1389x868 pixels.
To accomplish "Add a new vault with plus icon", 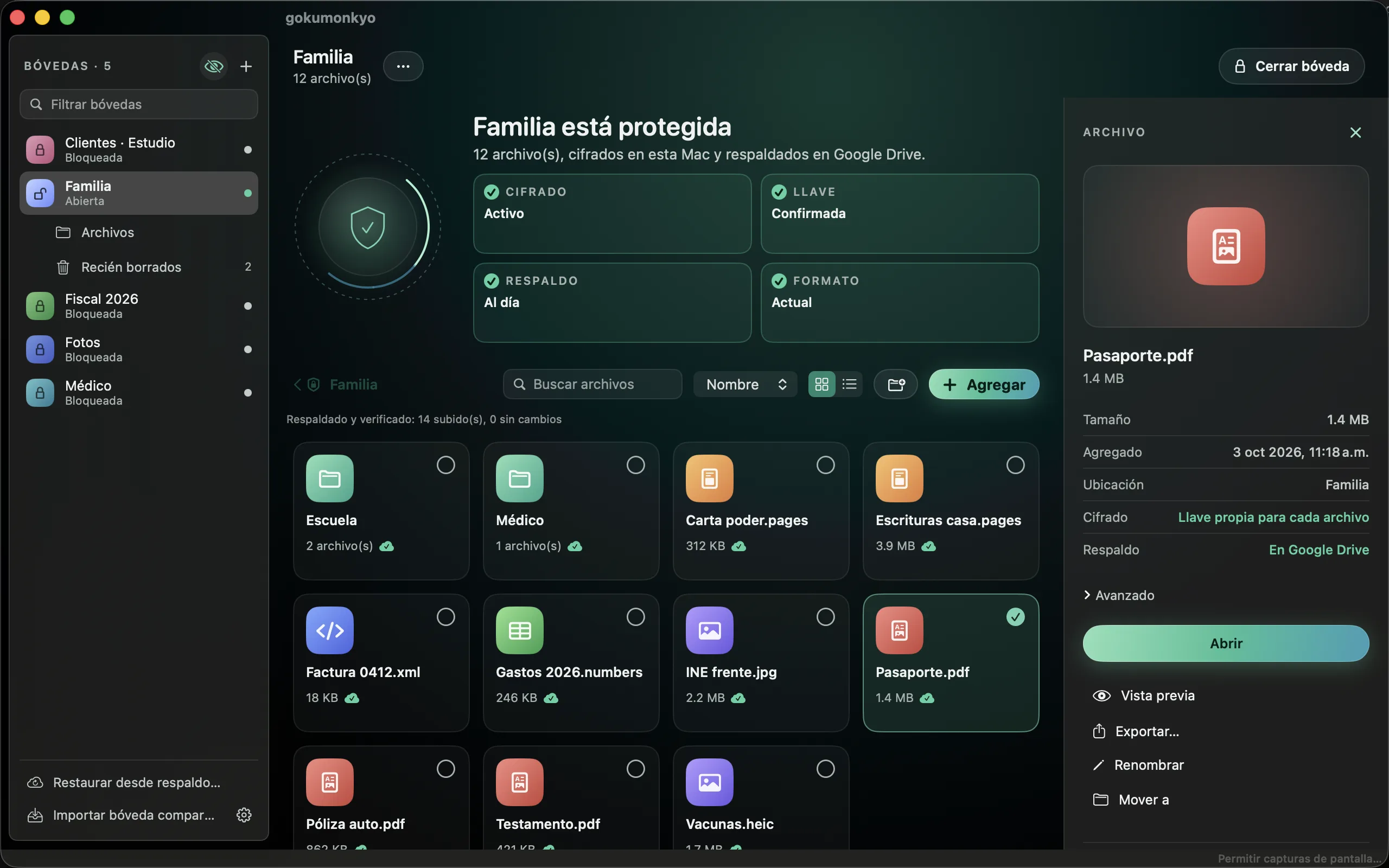I will (x=246, y=66).
